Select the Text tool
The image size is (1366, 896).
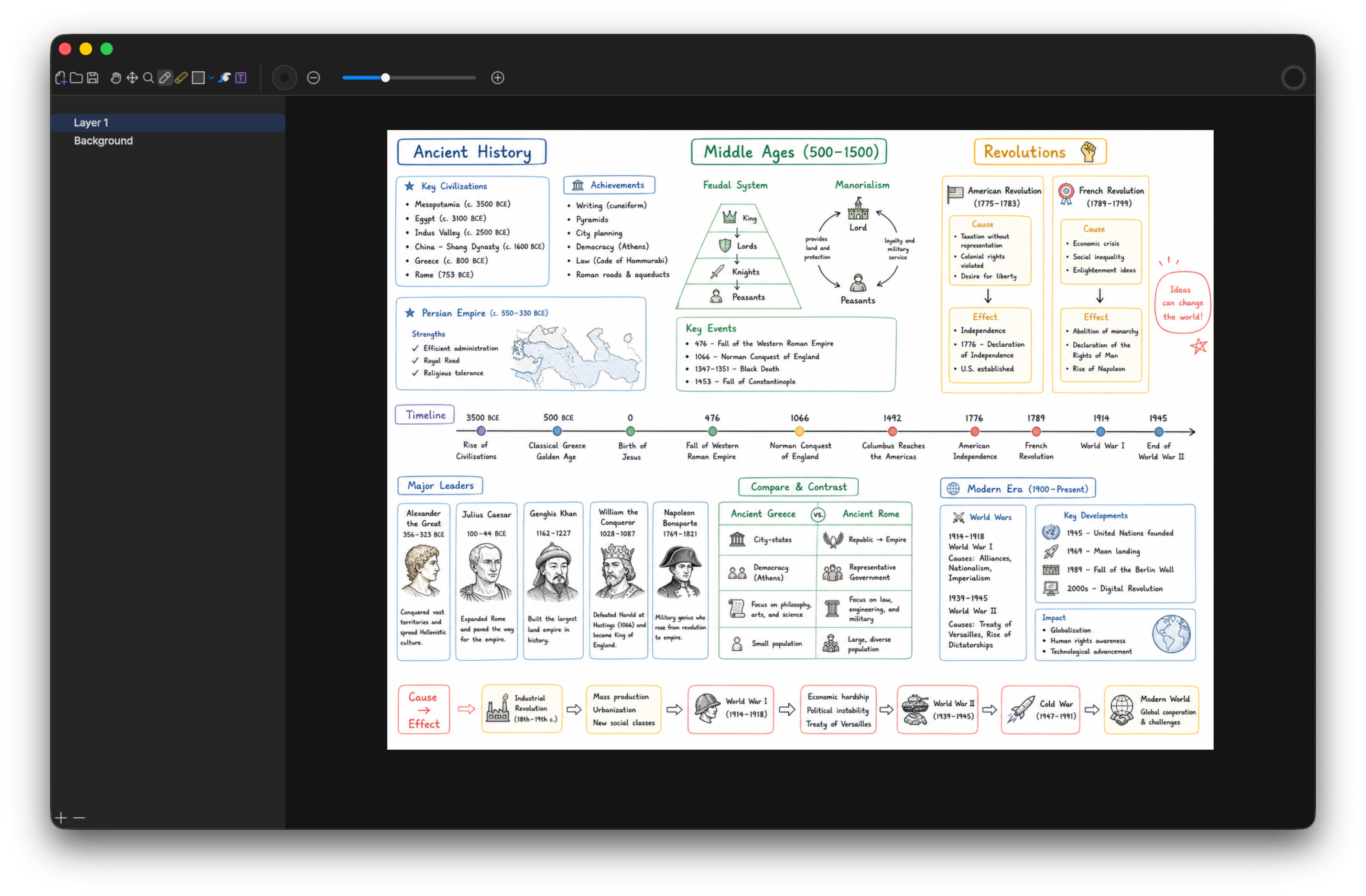[241, 78]
